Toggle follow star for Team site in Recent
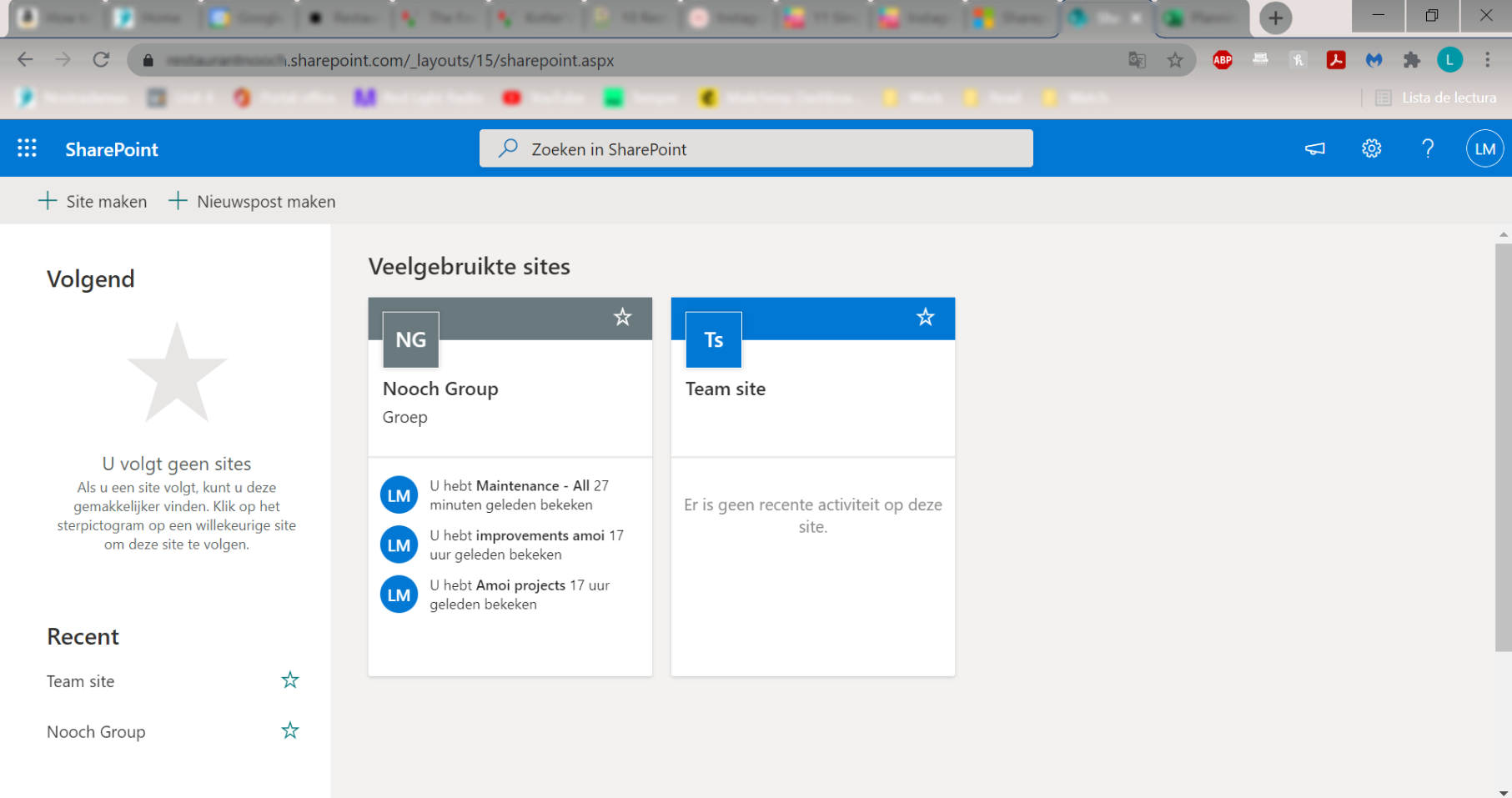 [290, 680]
